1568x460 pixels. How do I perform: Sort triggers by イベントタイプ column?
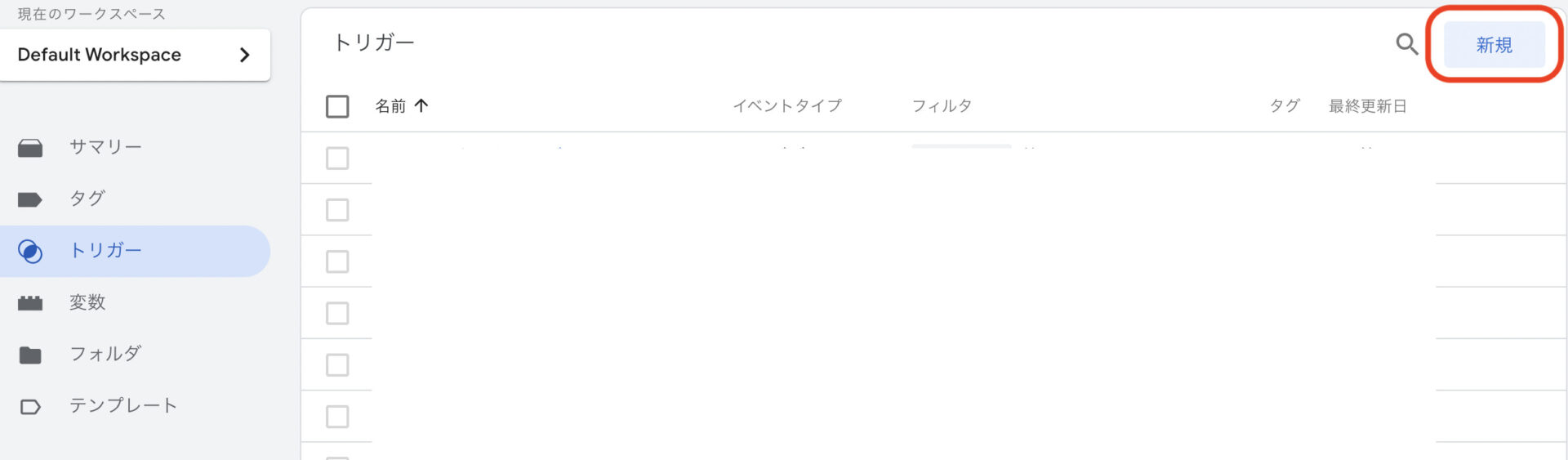coord(787,105)
